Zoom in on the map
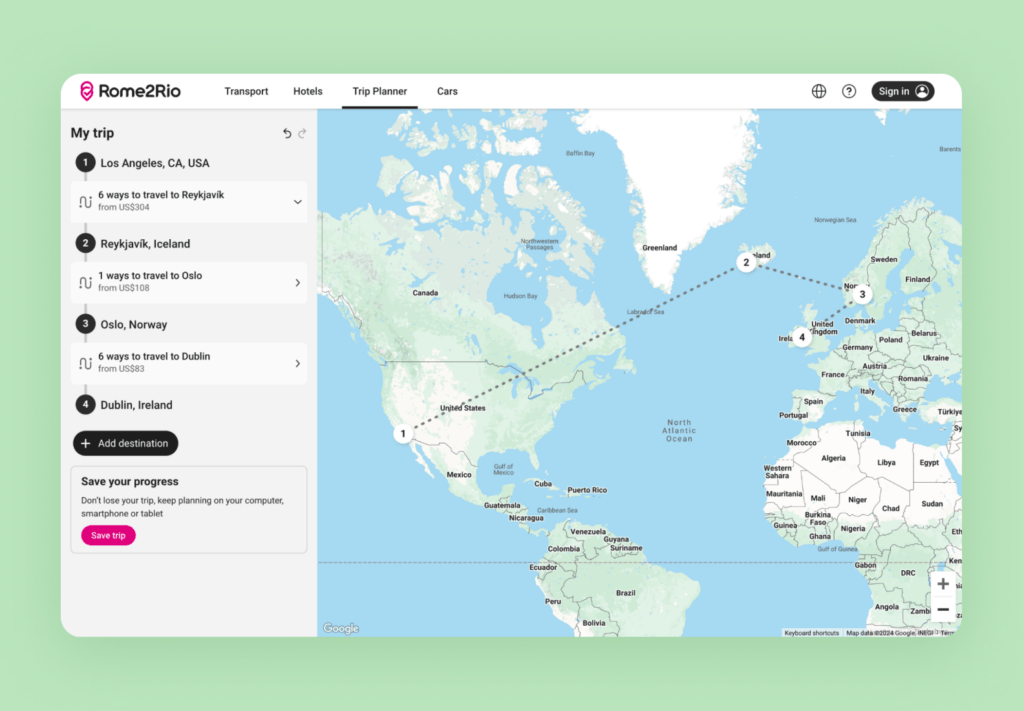The image size is (1024, 711). pos(943,584)
